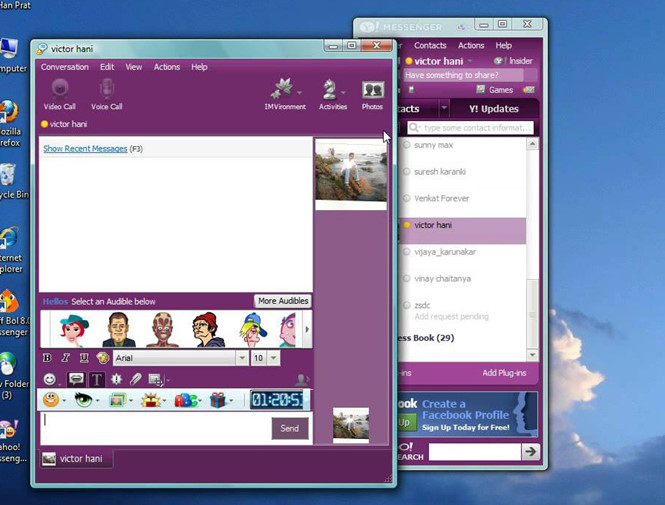
Task: Switch to the Y! Updates tab
Action: coord(494,109)
